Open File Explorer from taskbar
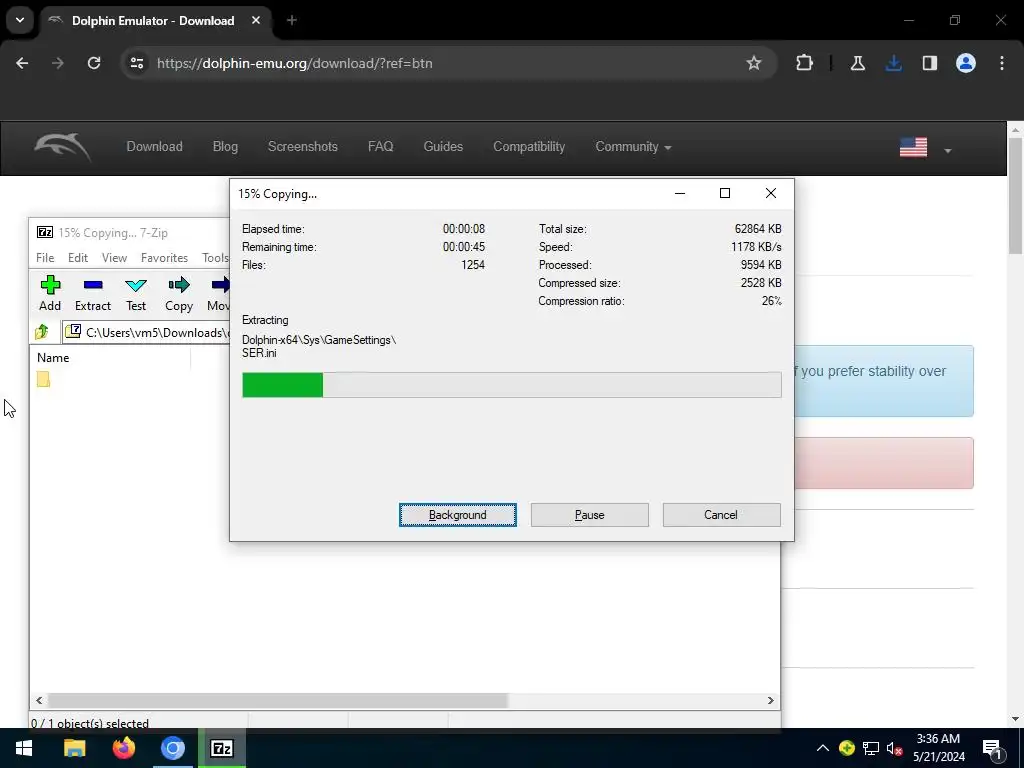1024x768 pixels. coord(74,748)
